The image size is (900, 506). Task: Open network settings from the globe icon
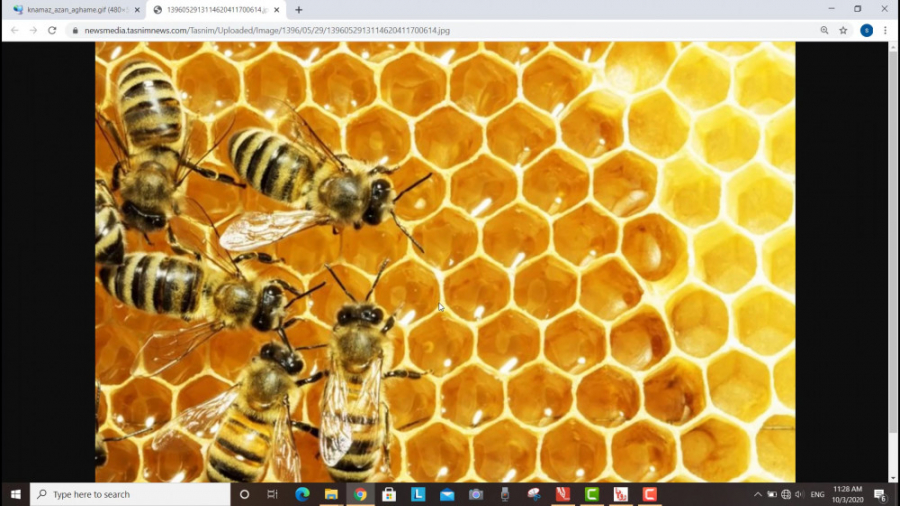(786, 494)
